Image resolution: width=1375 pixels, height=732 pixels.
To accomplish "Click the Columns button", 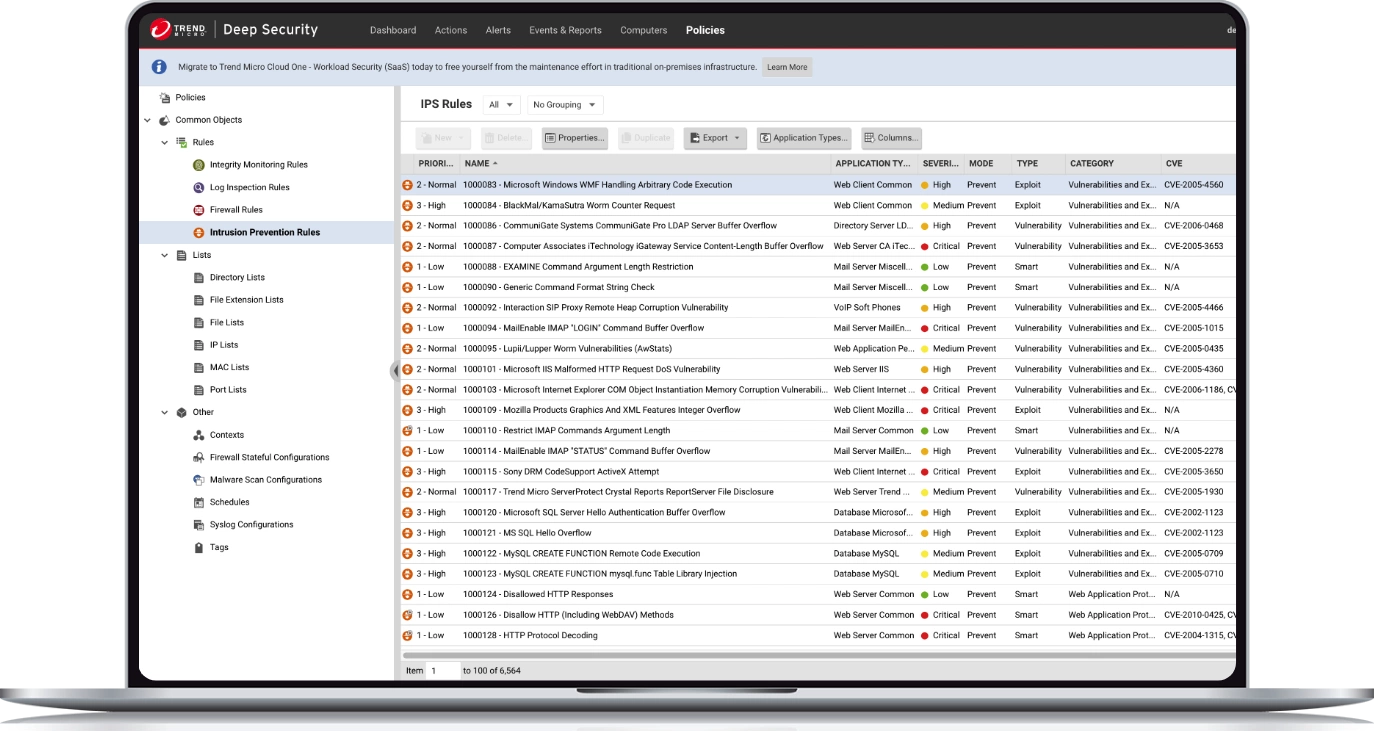I will [x=890, y=138].
